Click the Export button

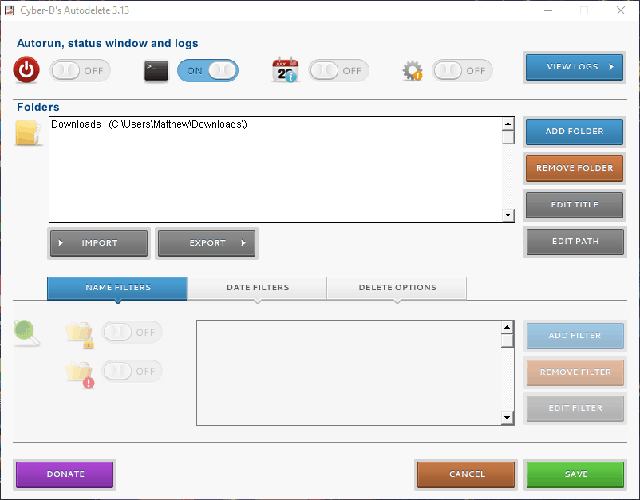click(207, 243)
